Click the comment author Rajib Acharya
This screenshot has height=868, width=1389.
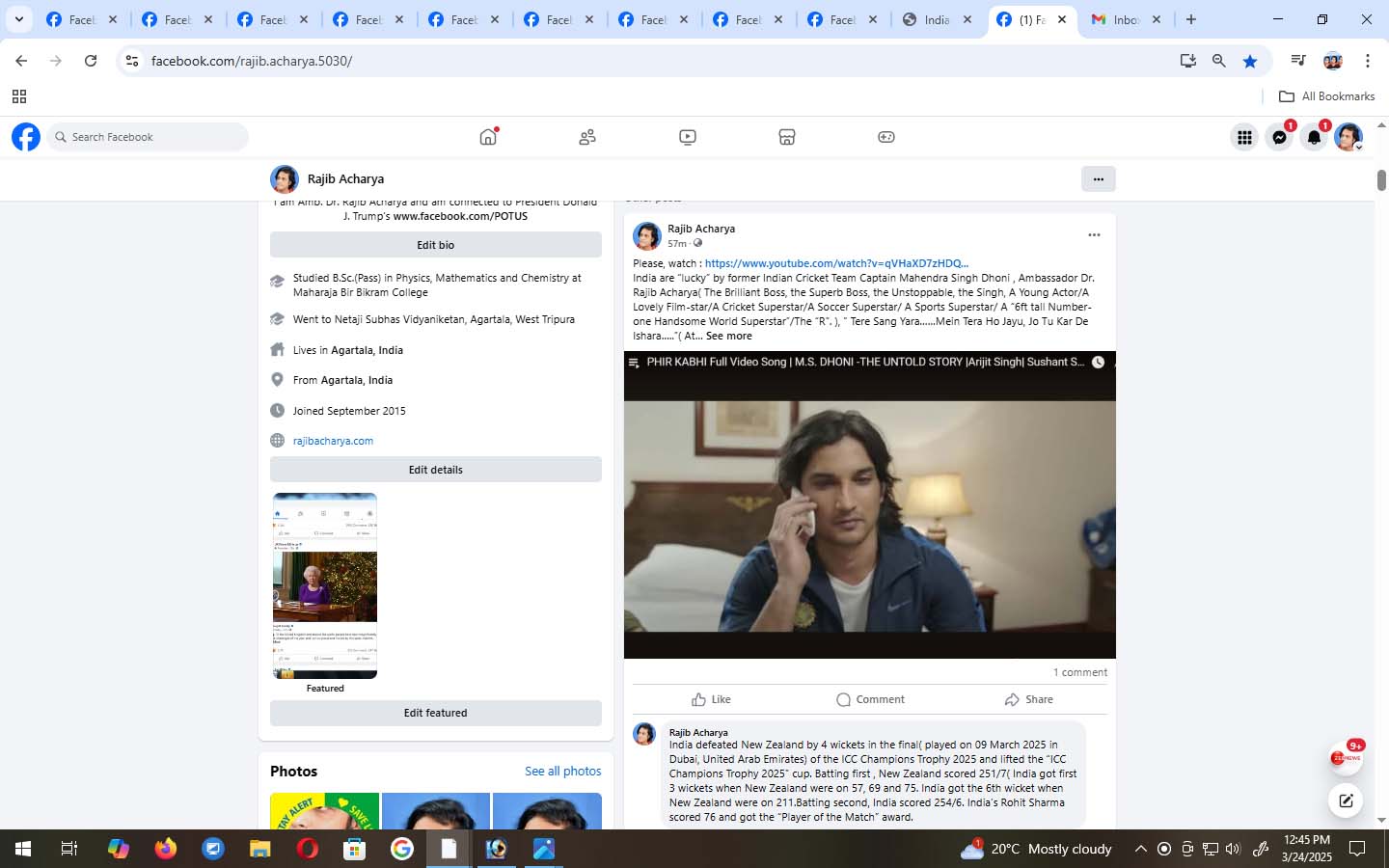click(698, 732)
